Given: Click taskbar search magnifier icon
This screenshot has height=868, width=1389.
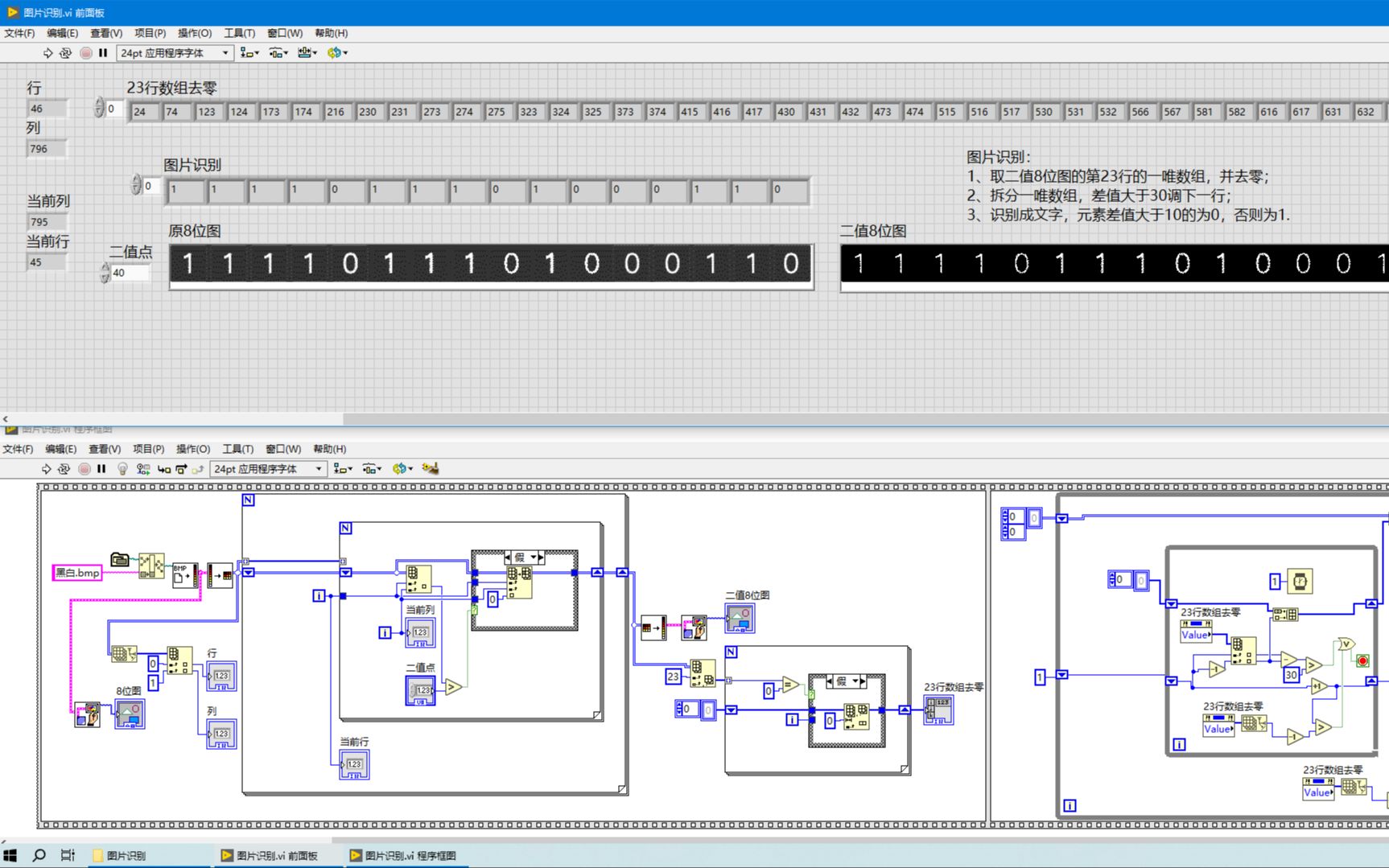Looking at the screenshot, I should [x=39, y=855].
